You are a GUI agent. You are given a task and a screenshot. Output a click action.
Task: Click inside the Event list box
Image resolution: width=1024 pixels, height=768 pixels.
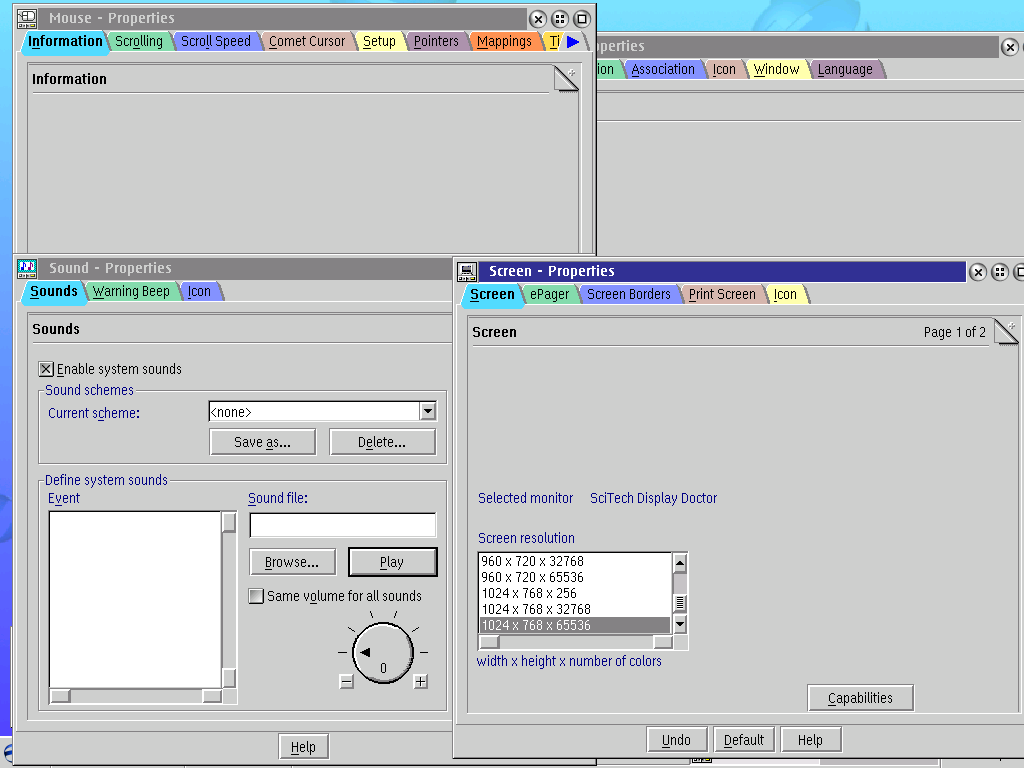point(135,600)
